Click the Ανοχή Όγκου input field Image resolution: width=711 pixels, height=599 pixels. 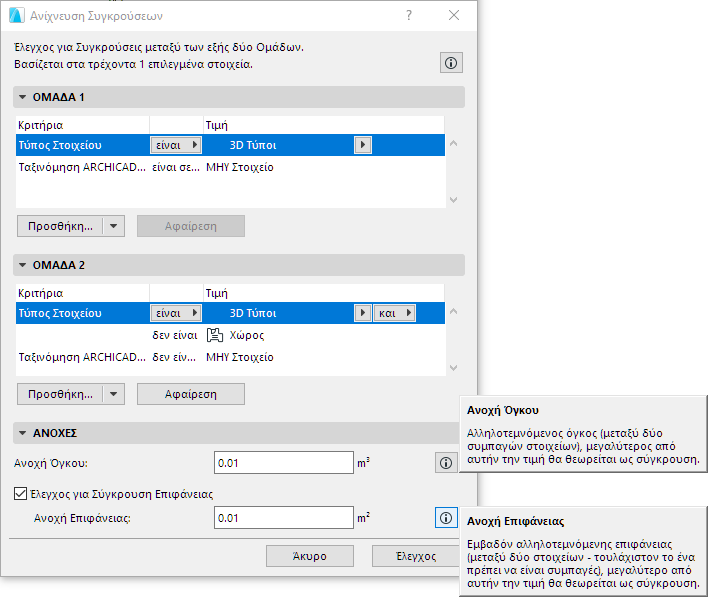pos(284,463)
